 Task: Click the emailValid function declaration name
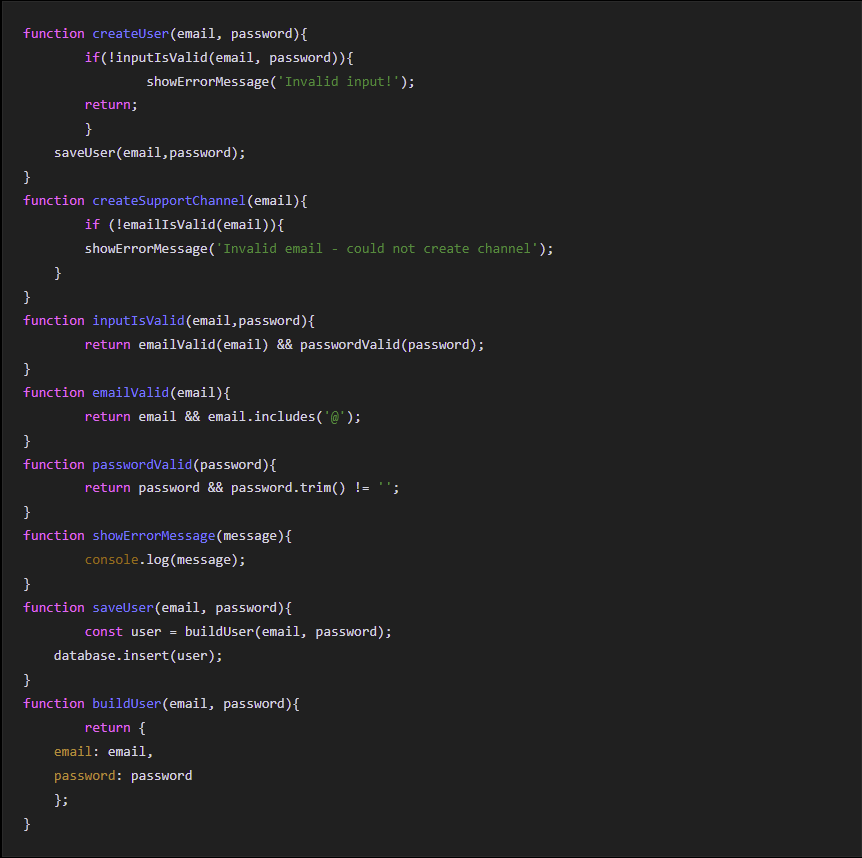point(131,393)
